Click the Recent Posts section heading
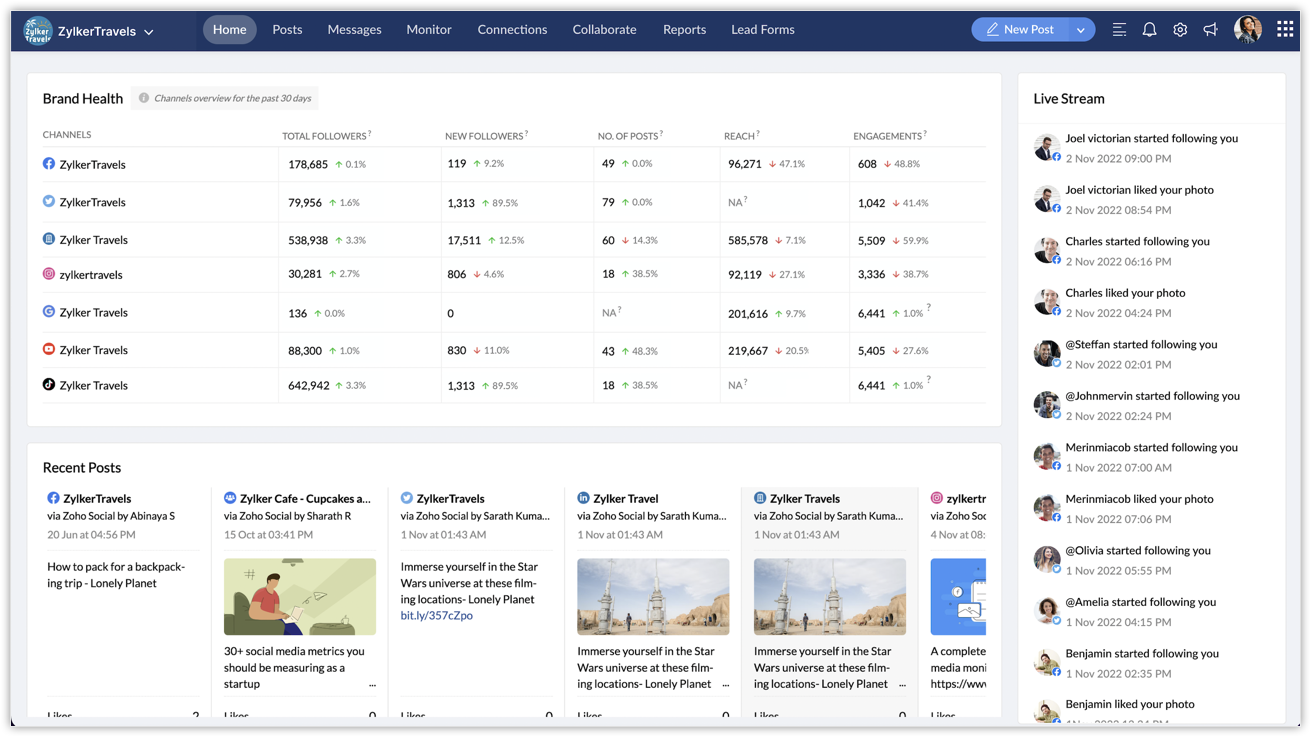The width and height of the screenshot is (1311, 737). 82,468
